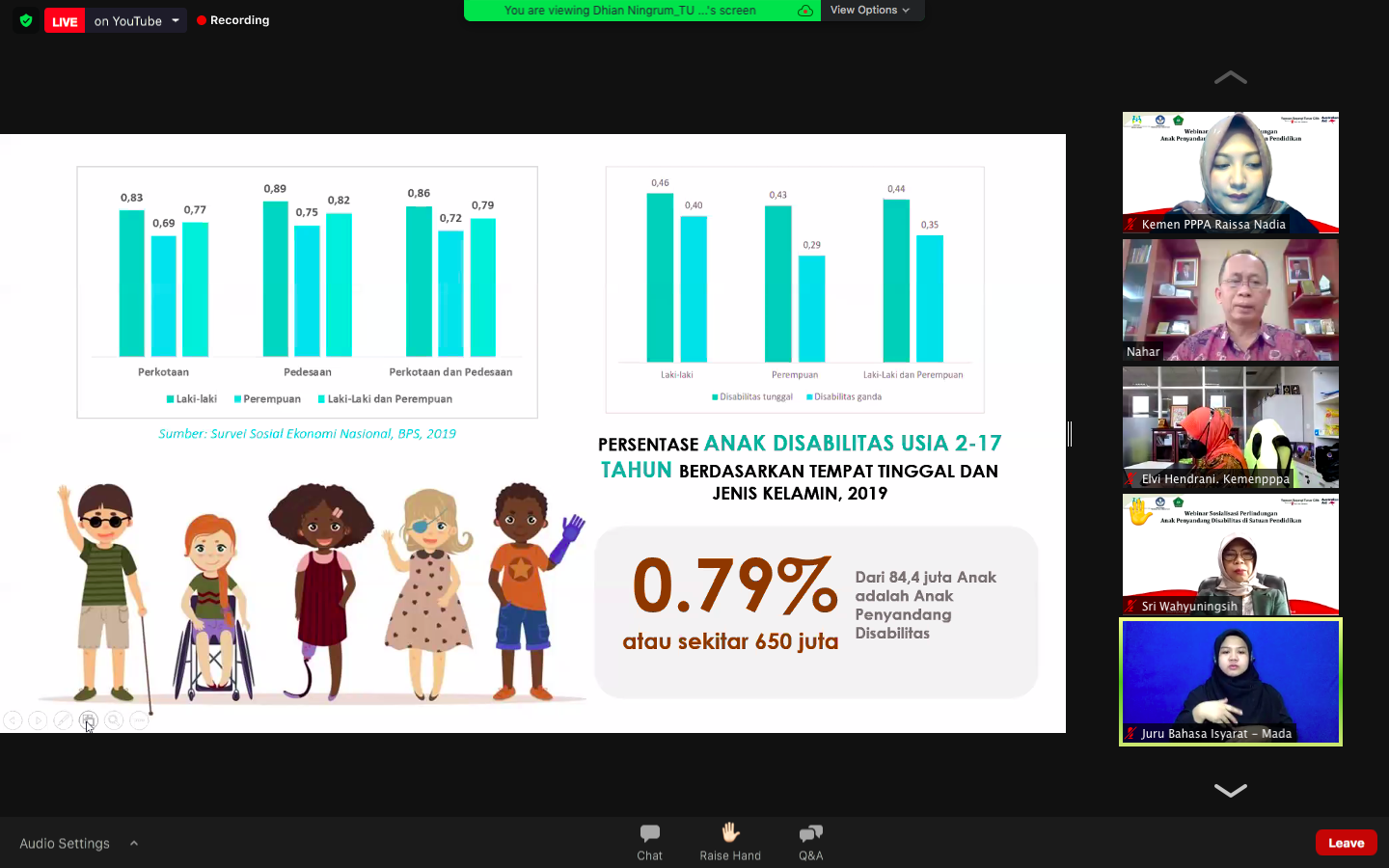Expand the Audio Settings caret menu
The height and width of the screenshot is (868, 1389).
click(134, 843)
